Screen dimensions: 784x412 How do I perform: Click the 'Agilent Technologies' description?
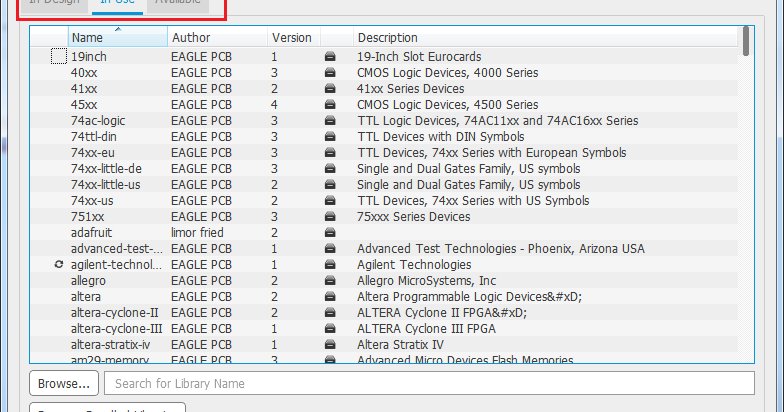coord(414,264)
